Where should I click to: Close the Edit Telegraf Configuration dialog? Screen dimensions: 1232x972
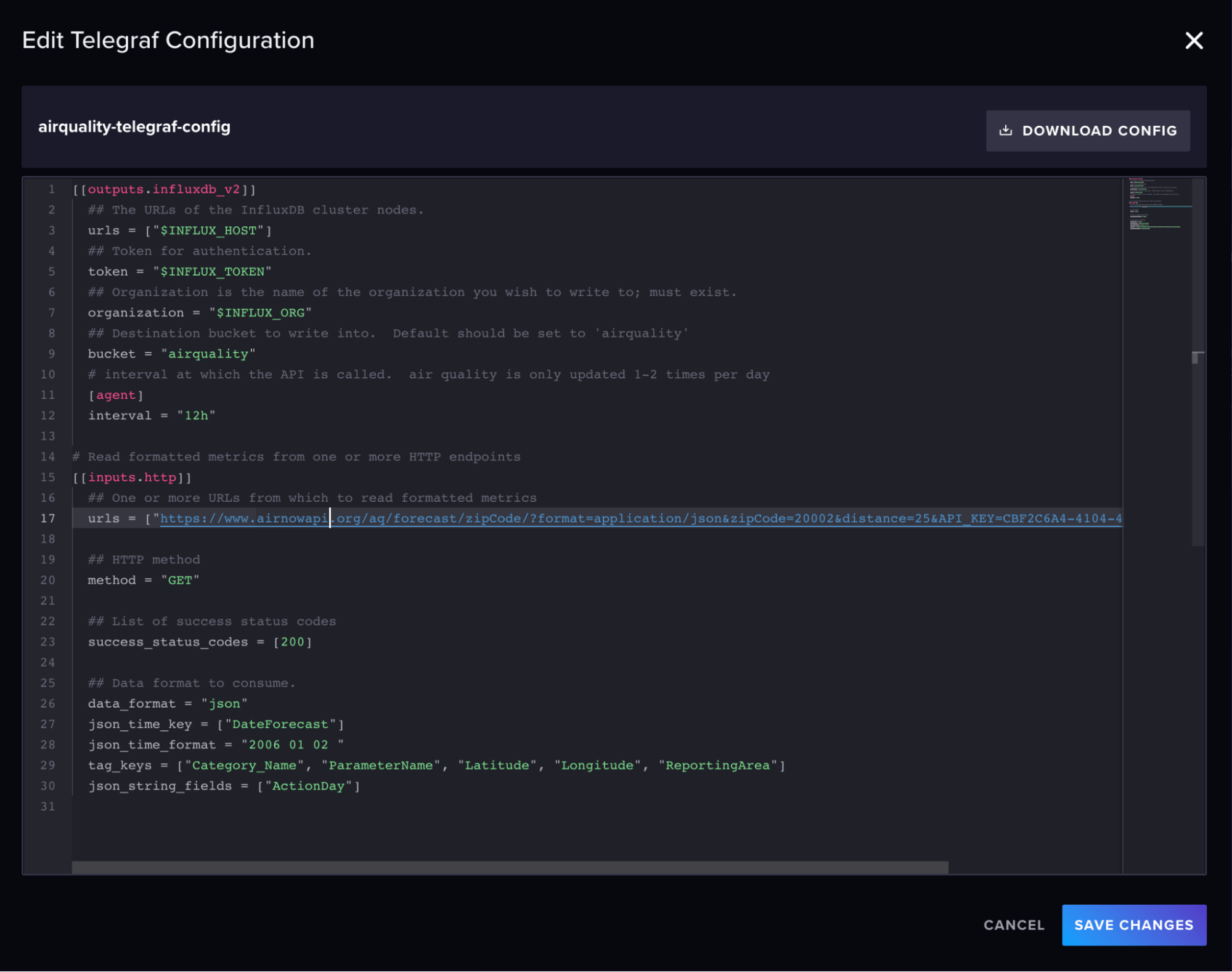pos(1193,41)
